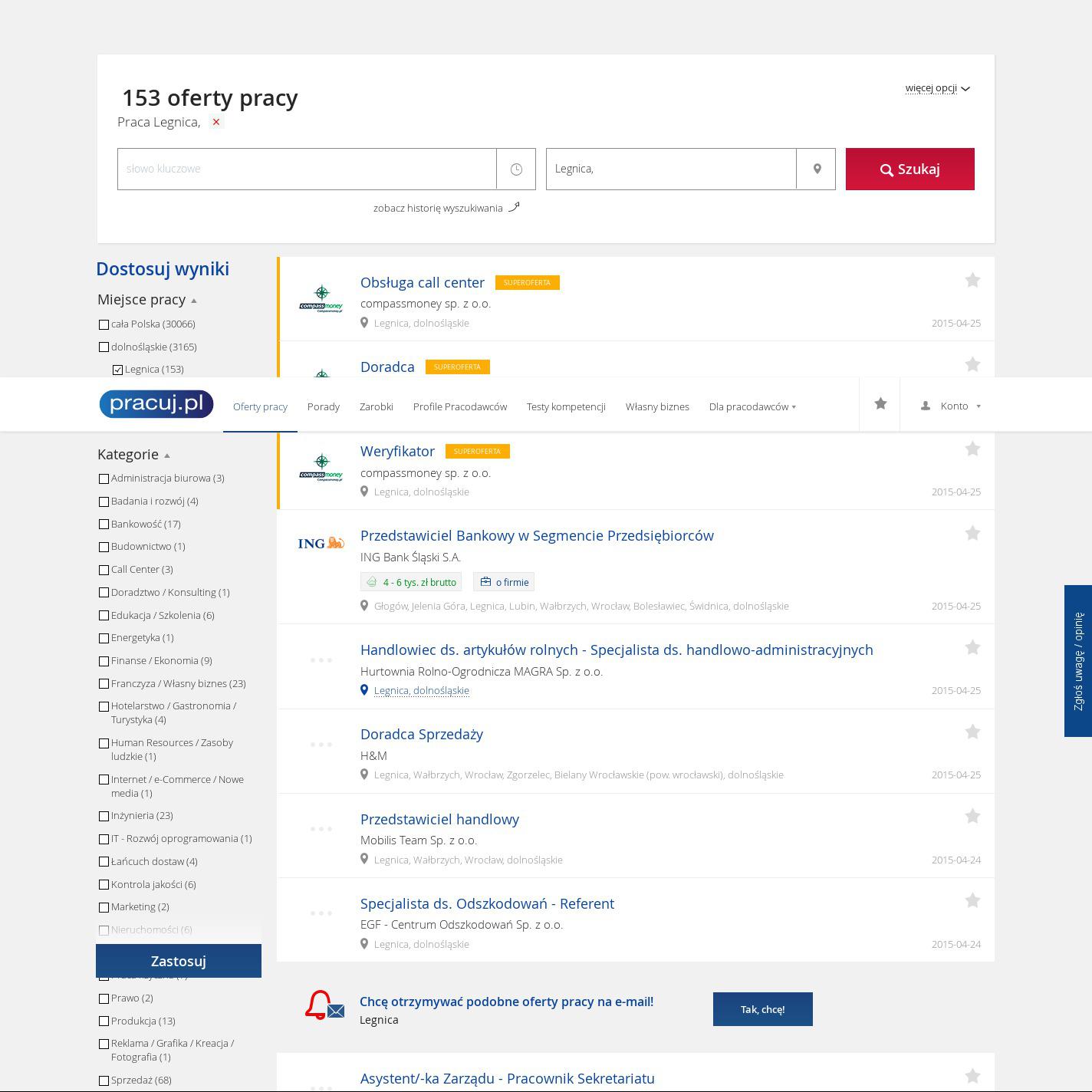
Task: Check the Bankowość category checkbox
Action: (x=104, y=525)
